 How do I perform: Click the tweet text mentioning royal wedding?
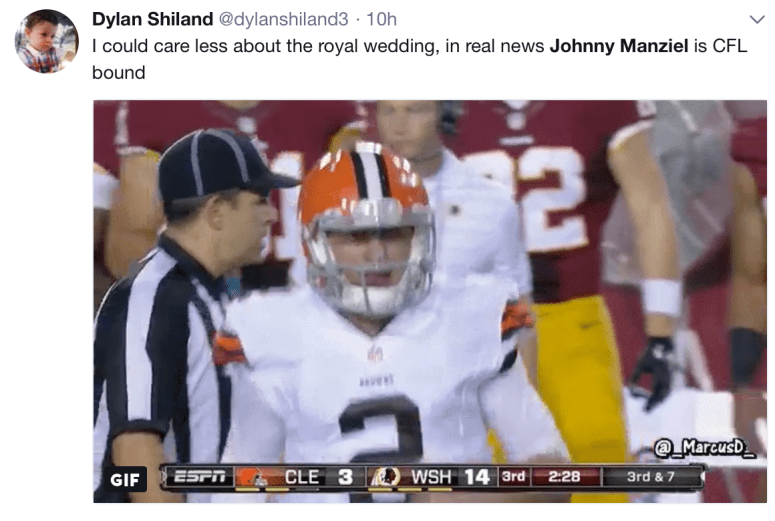click(x=419, y=59)
